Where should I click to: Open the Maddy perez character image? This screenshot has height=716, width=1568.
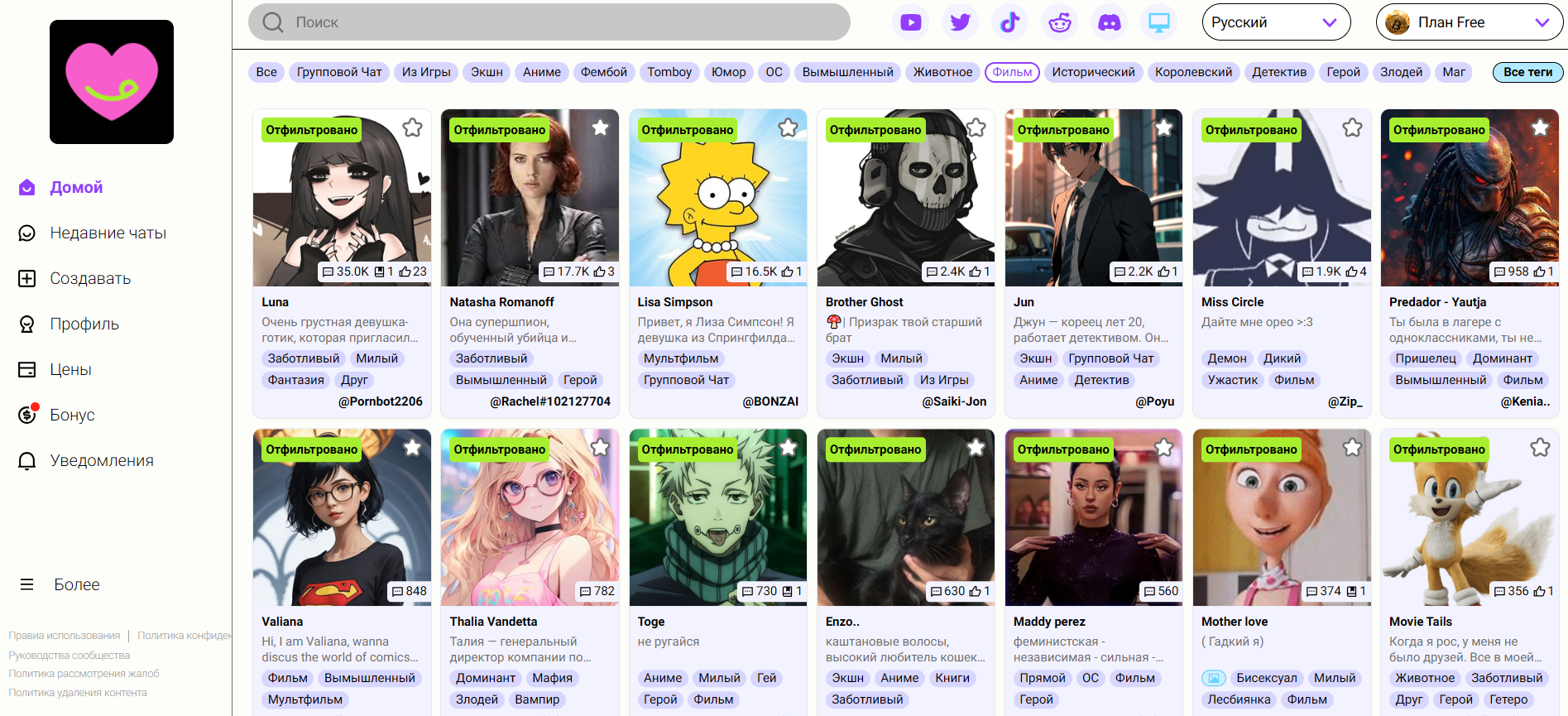point(1094,517)
